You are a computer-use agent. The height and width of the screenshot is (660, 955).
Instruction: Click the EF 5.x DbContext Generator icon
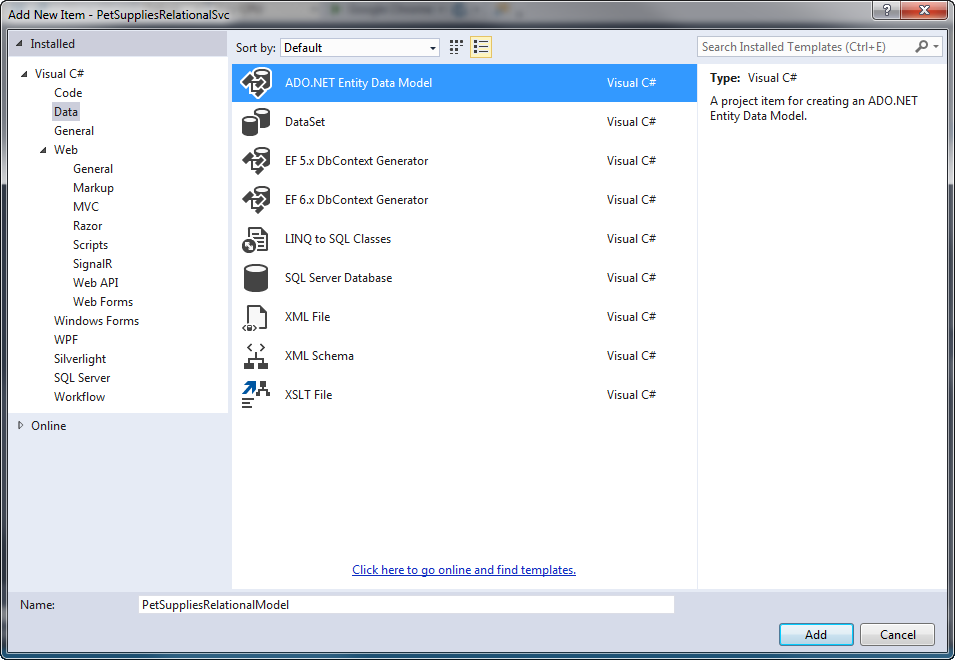pyautogui.click(x=256, y=161)
